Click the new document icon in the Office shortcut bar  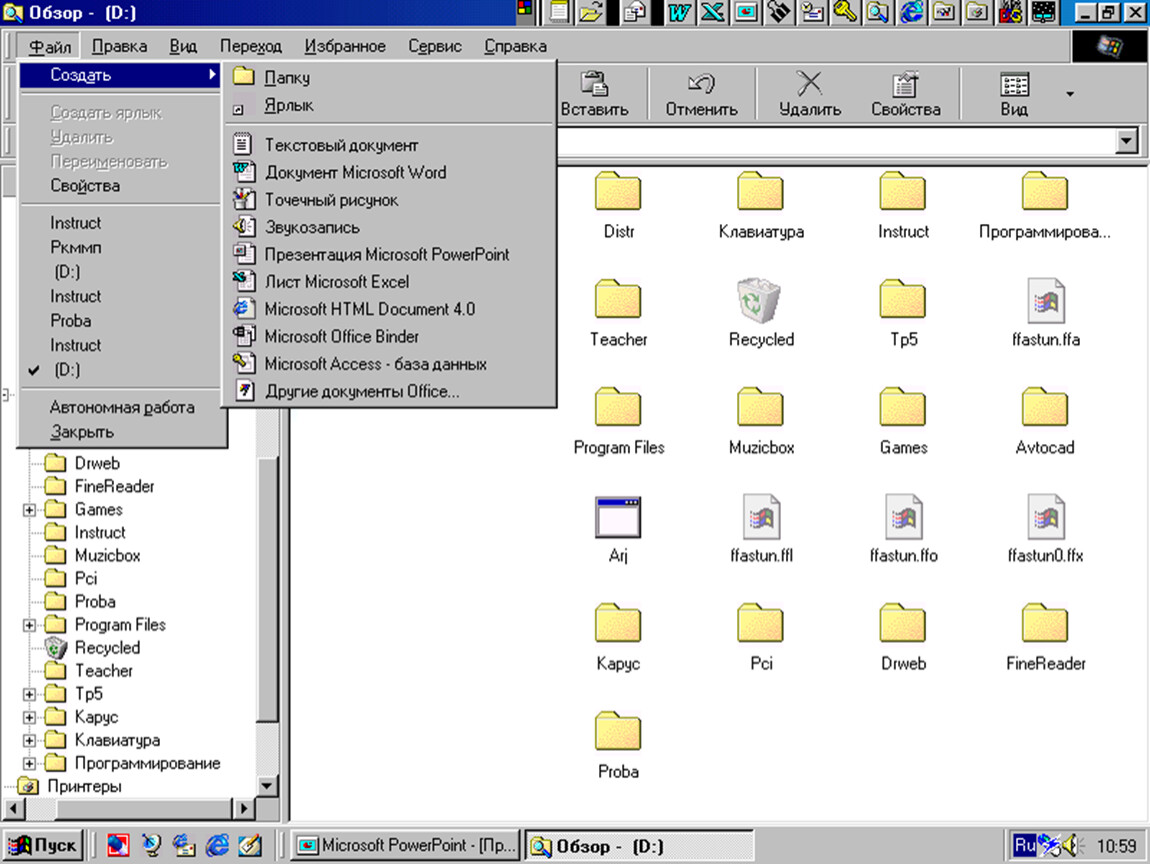560,12
